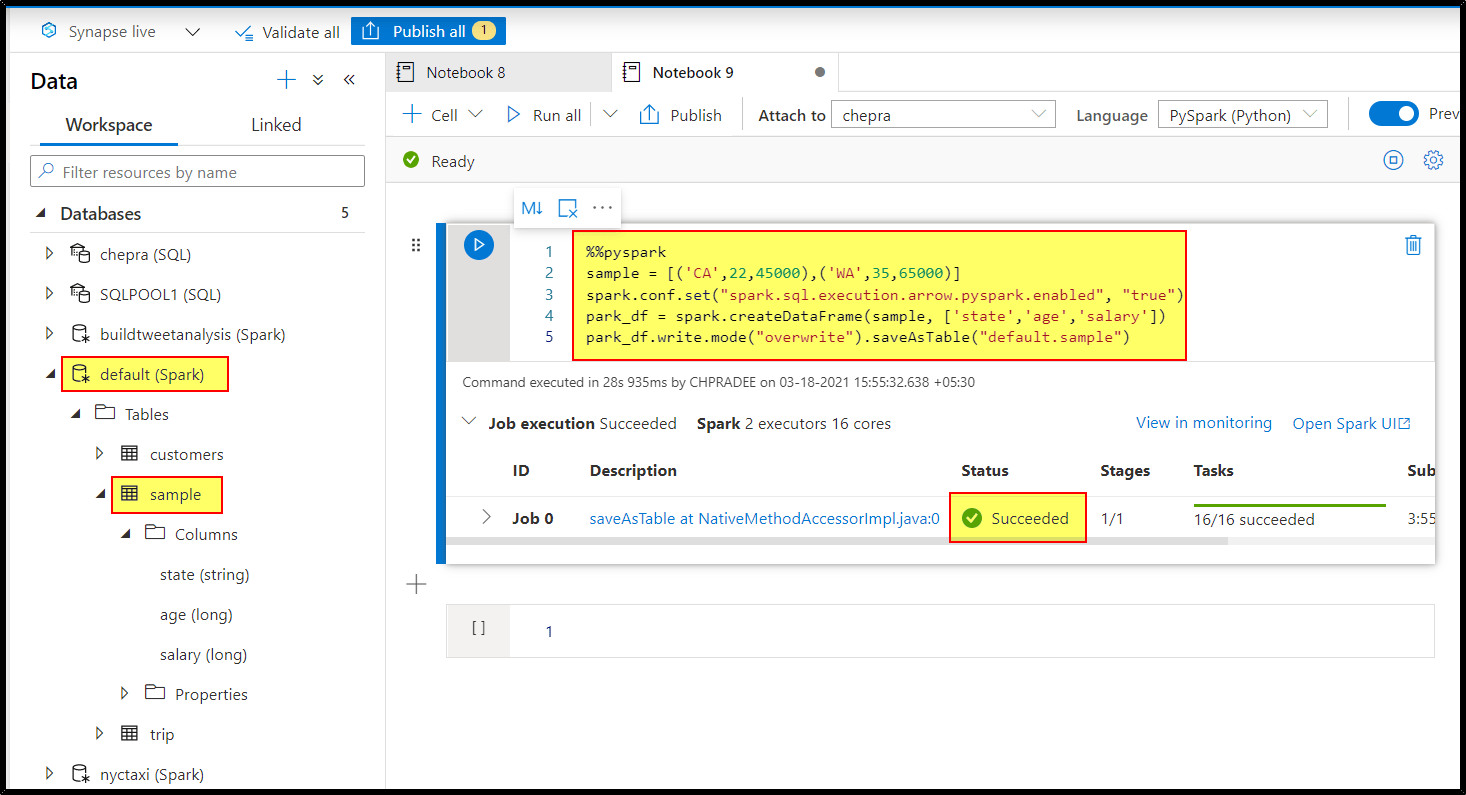Open View in monitoring link
This screenshot has height=795, width=1466.
coord(1204,423)
